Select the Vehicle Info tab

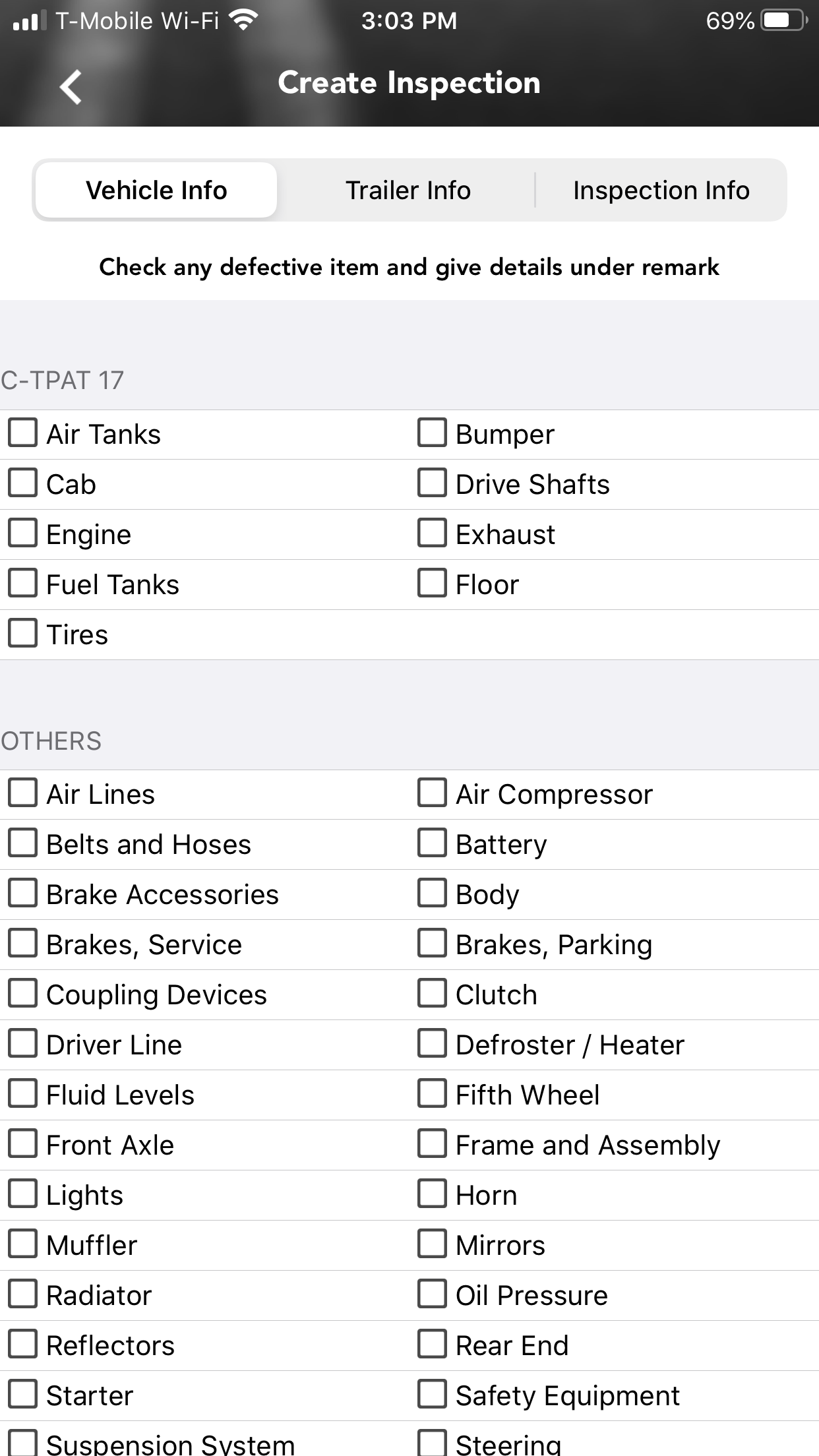click(x=156, y=191)
